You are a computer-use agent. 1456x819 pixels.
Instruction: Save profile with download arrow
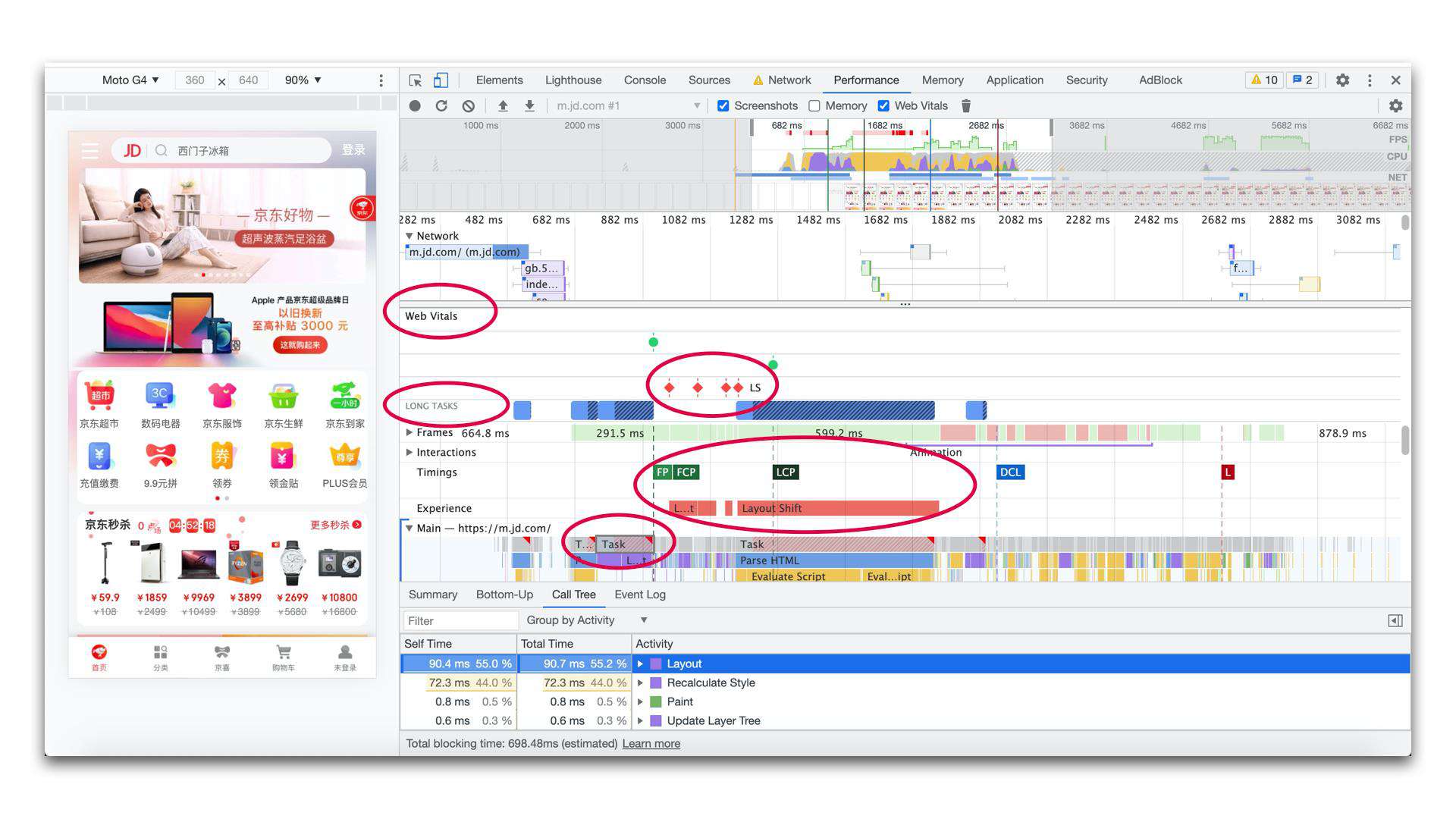pos(529,106)
